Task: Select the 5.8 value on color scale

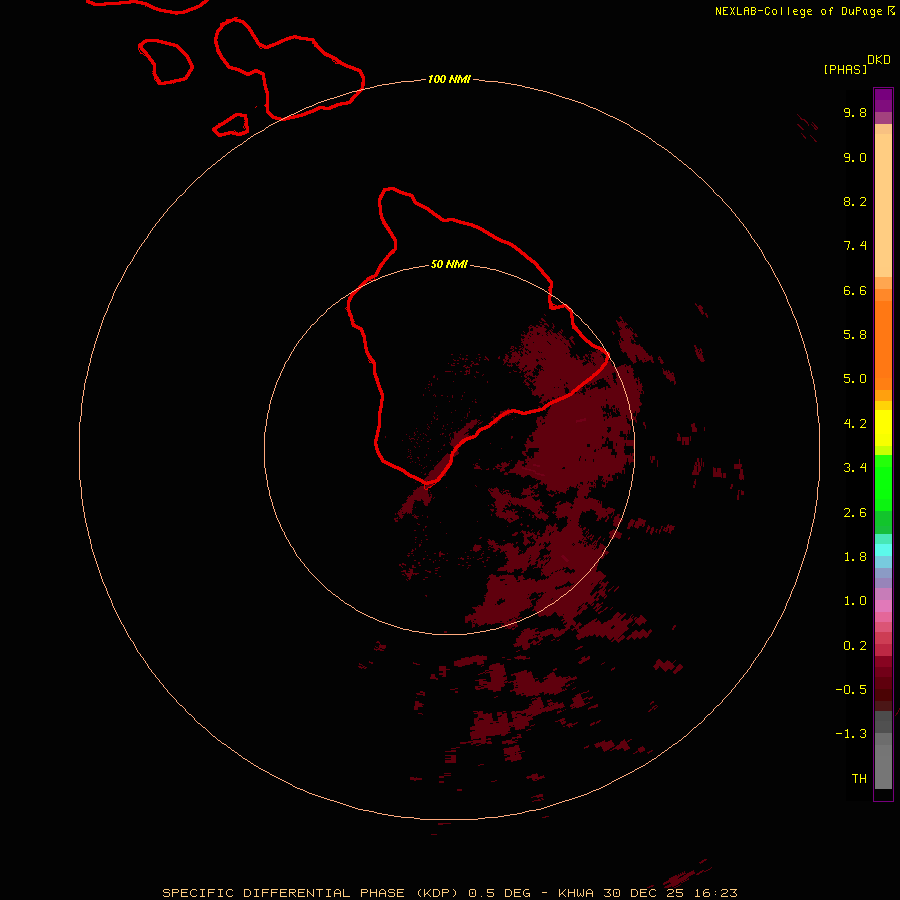Action: pyautogui.click(x=855, y=335)
